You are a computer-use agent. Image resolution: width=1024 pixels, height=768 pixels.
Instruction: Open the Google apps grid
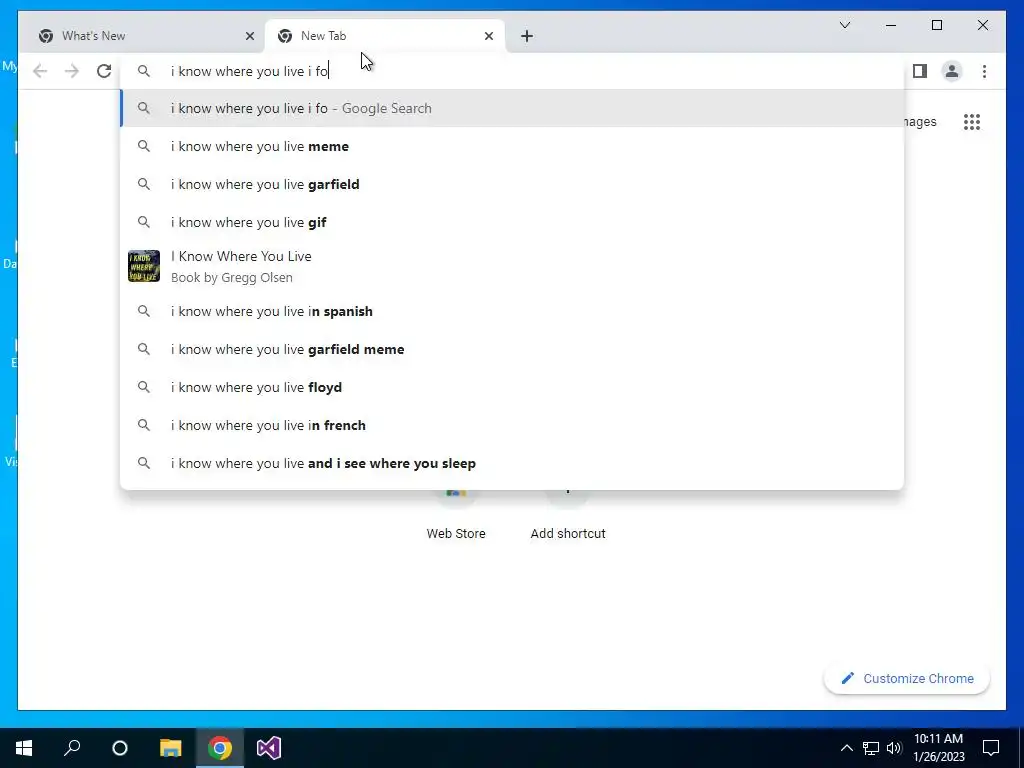tap(972, 121)
